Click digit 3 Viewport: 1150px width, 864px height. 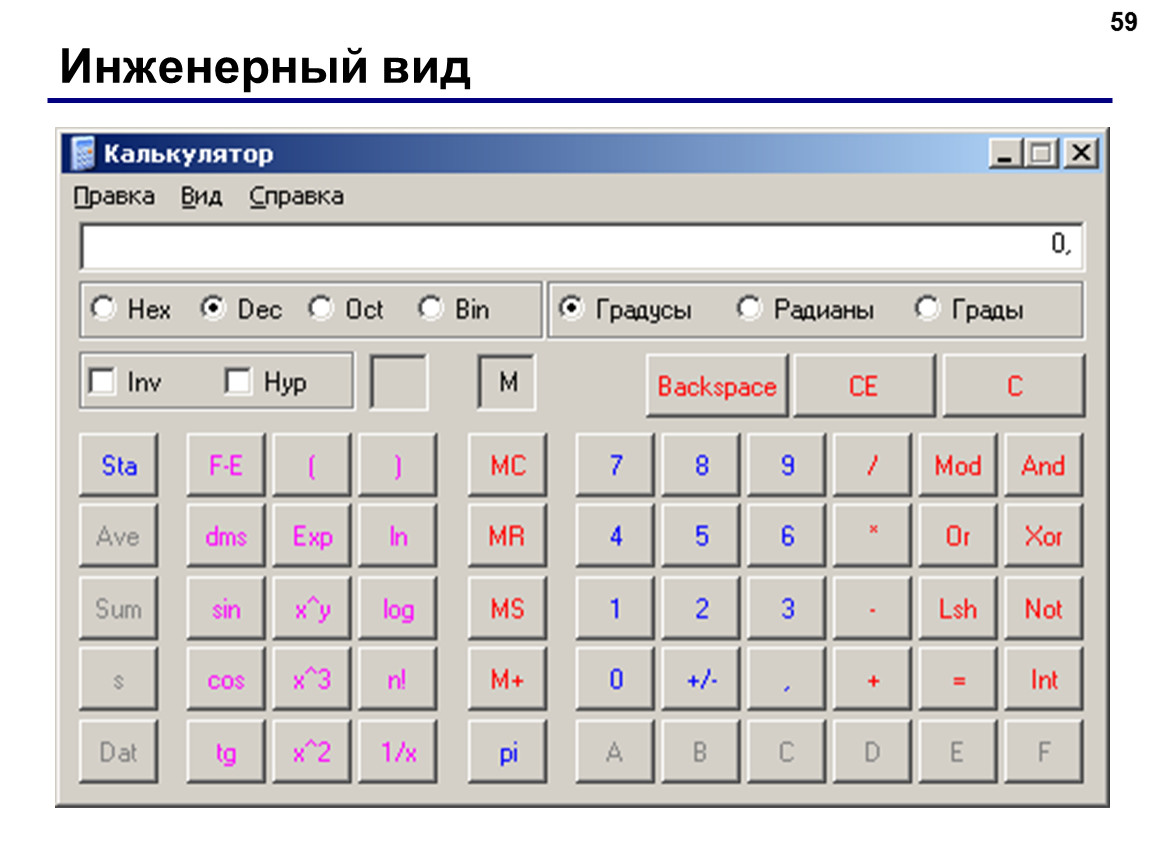(x=787, y=608)
